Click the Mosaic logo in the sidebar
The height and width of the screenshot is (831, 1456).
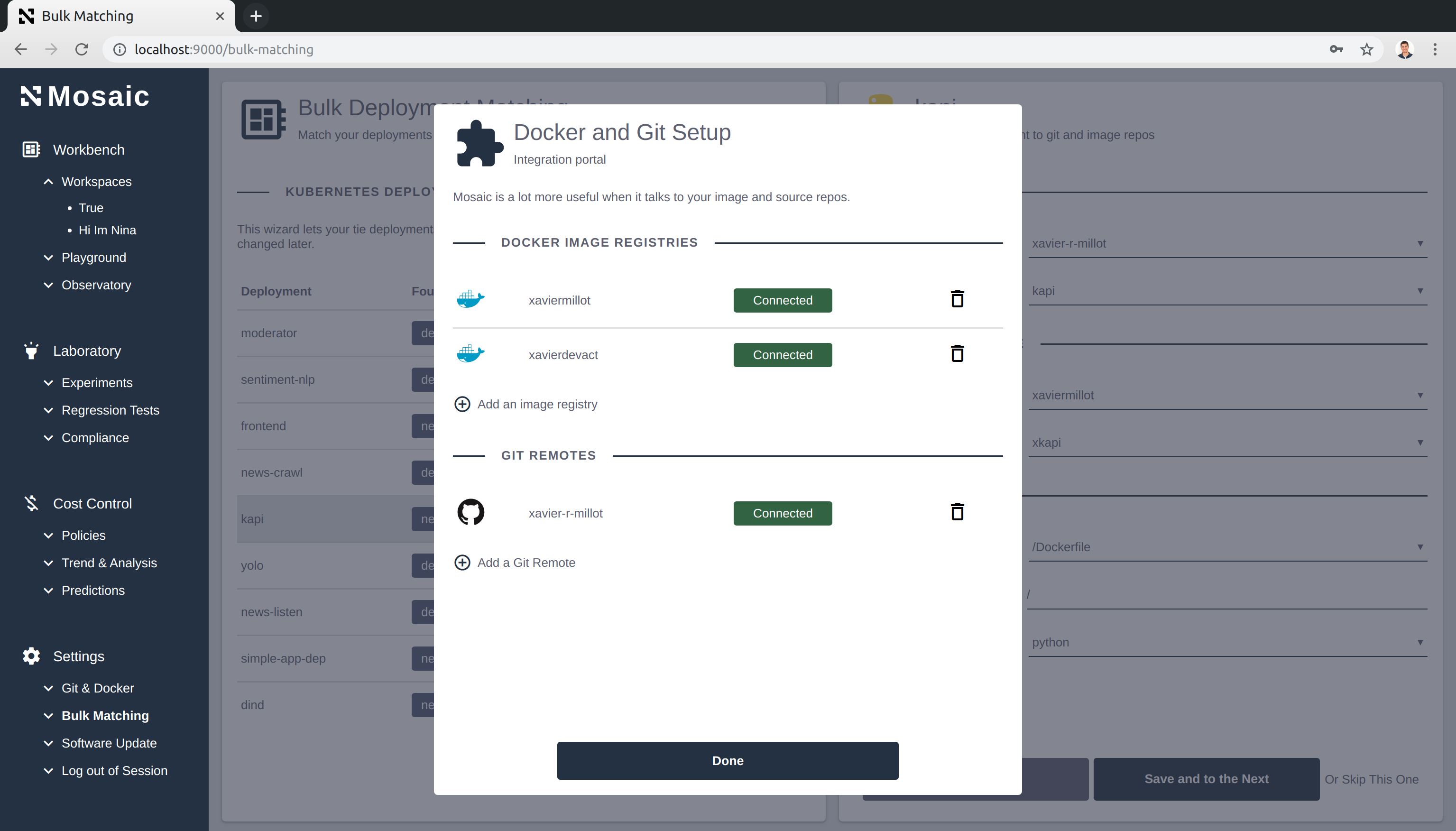(x=84, y=96)
